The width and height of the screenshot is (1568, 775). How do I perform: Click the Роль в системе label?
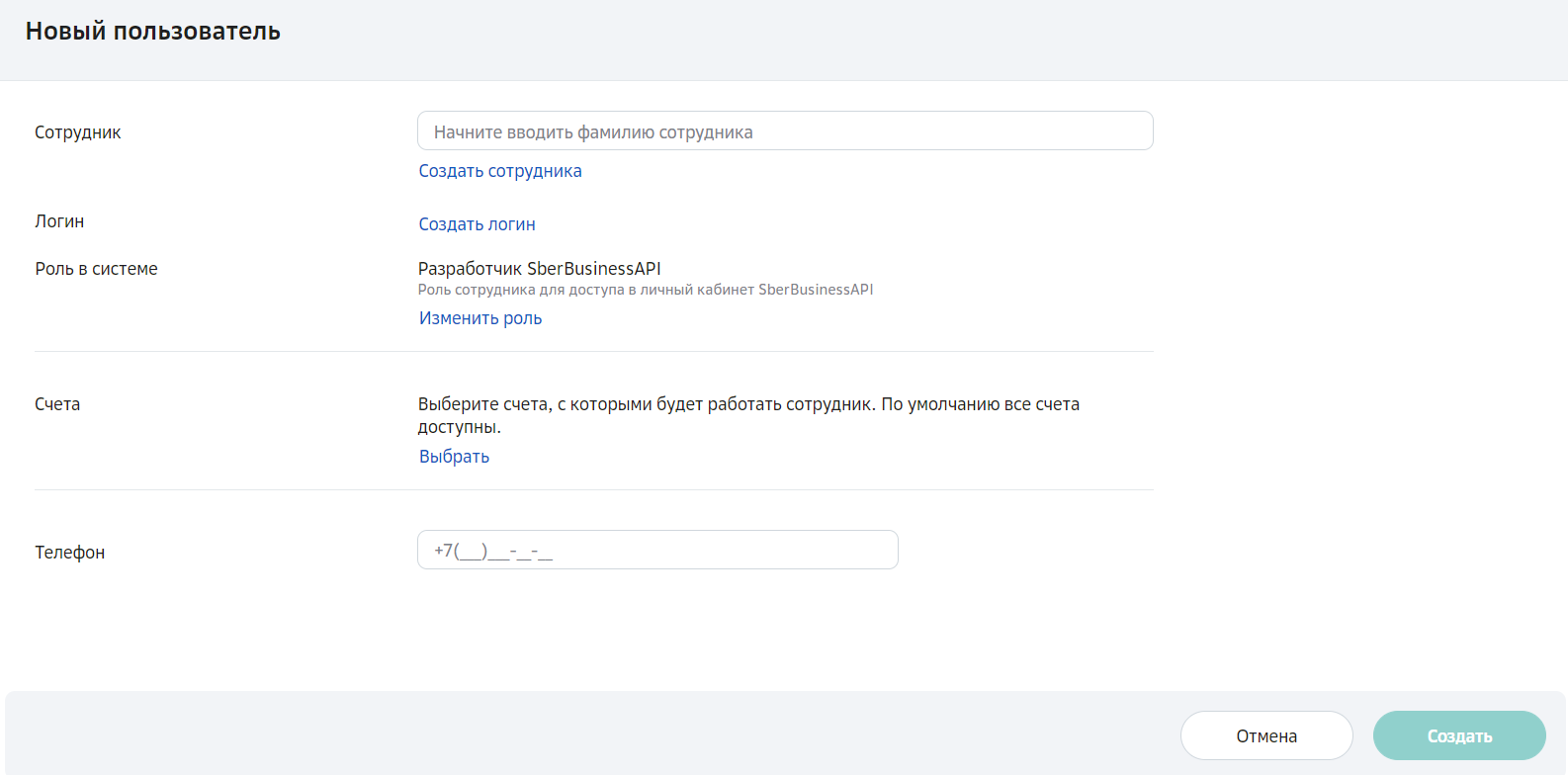click(x=96, y=269)
